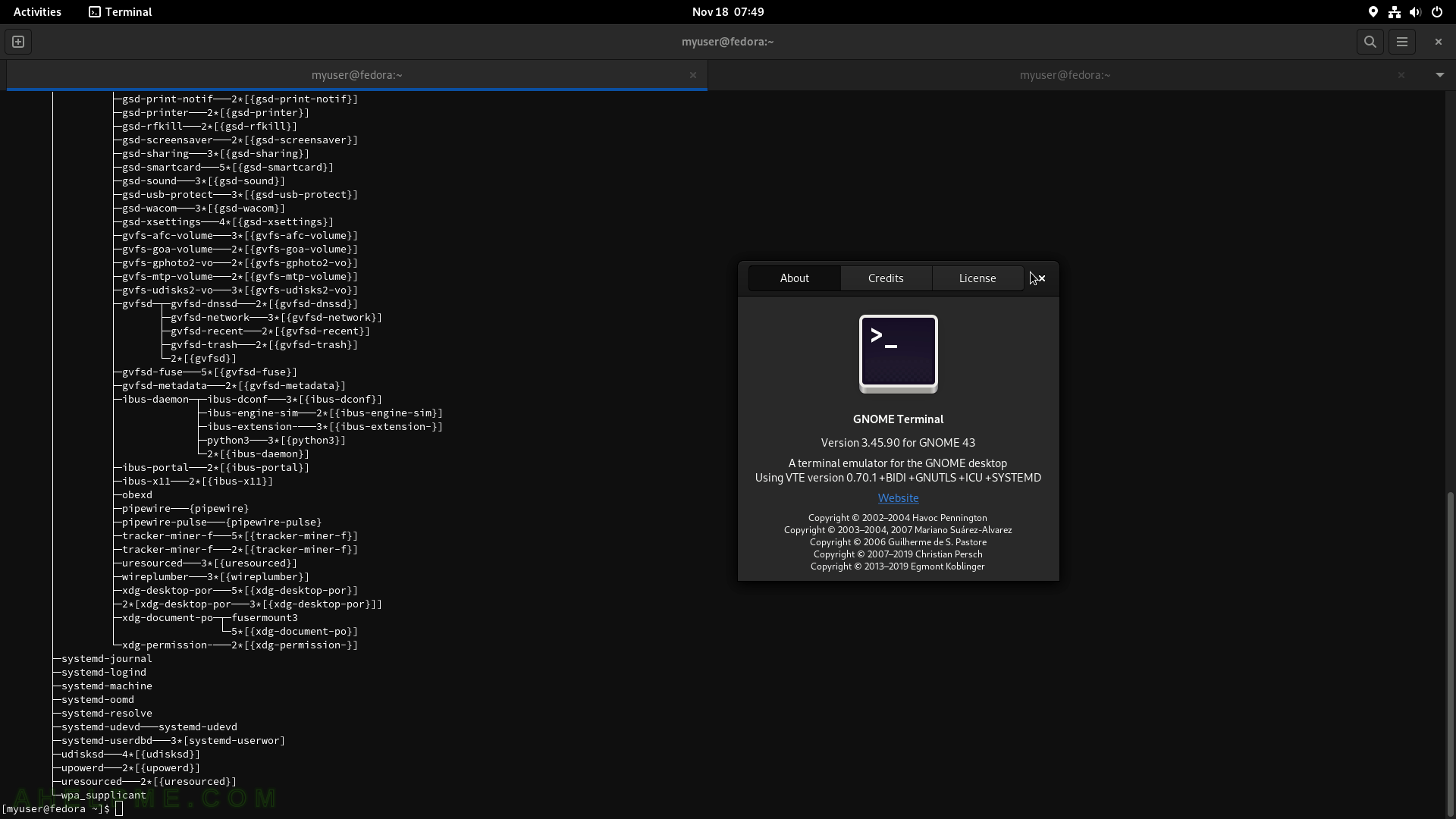This screenshot has height=819, width=1456.
Task: Click the gvfs-afc-volume process line
Action: tap(240, 236)
